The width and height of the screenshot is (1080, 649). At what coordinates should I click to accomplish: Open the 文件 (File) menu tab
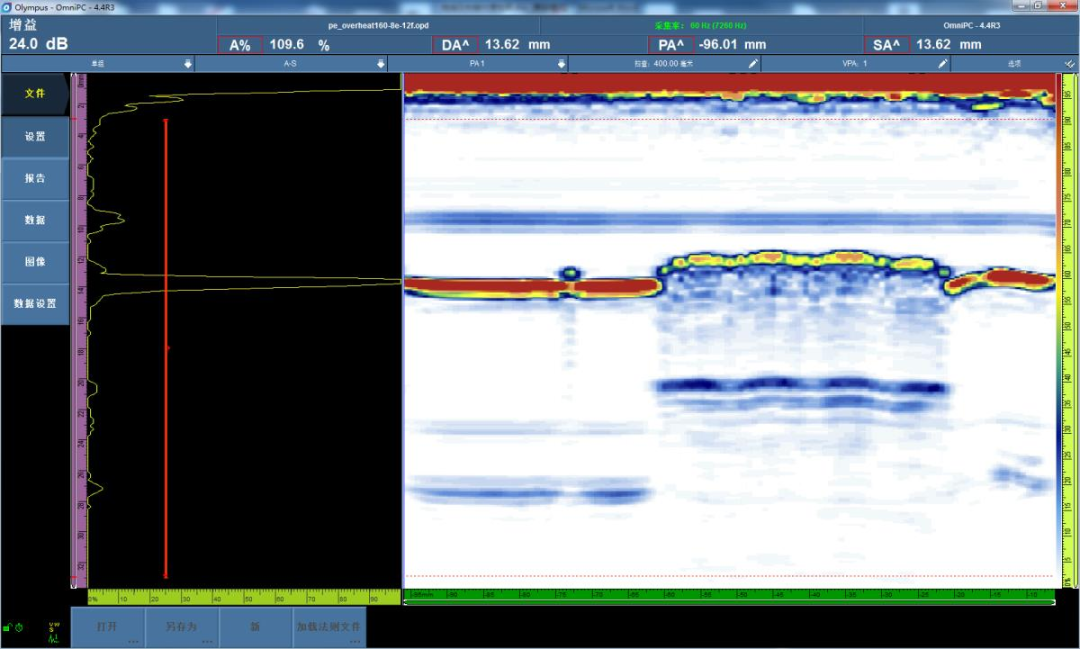click(x=34, y=94)
